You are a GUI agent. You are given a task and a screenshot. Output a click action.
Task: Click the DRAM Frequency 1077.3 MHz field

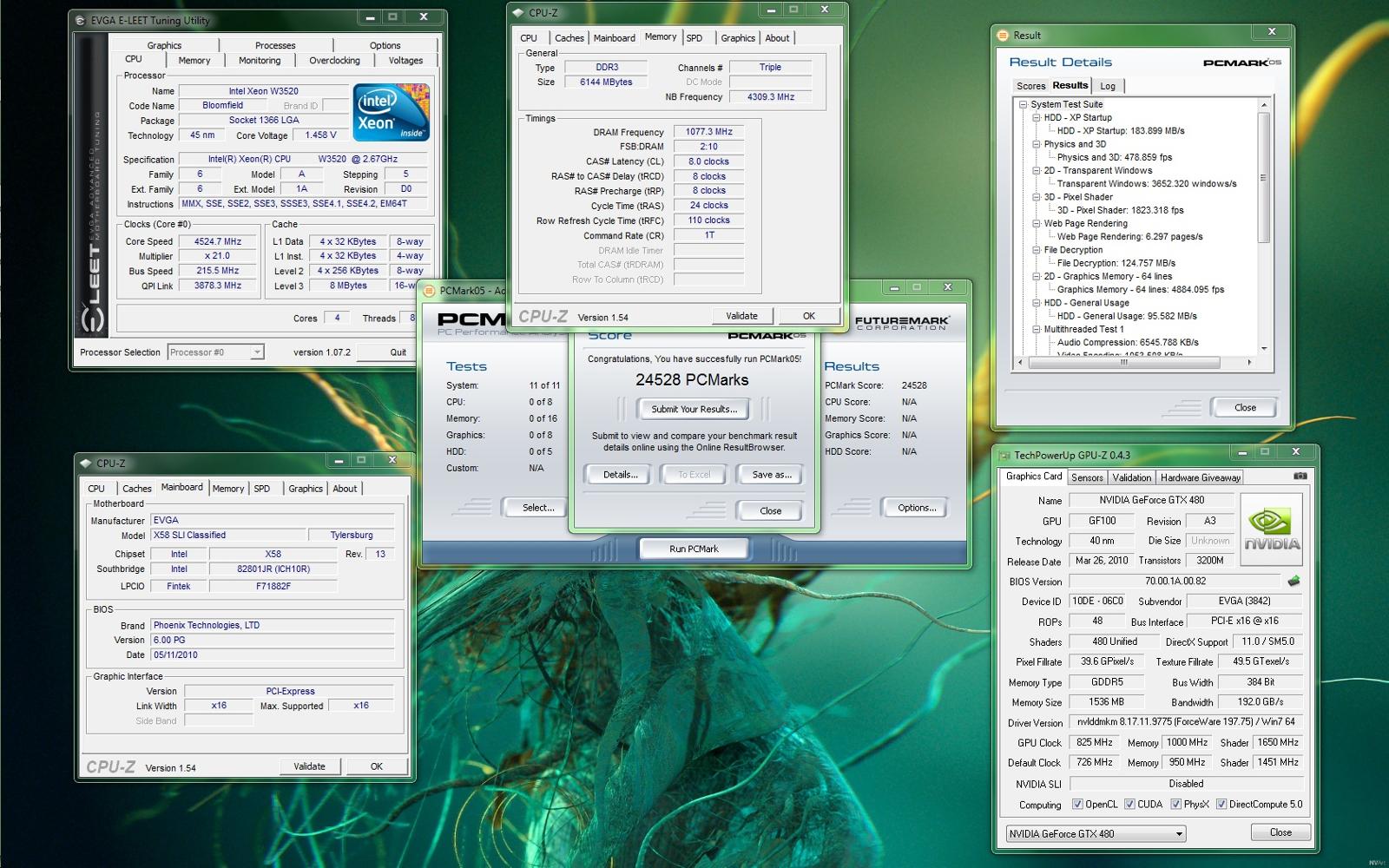tap(708, 132)
